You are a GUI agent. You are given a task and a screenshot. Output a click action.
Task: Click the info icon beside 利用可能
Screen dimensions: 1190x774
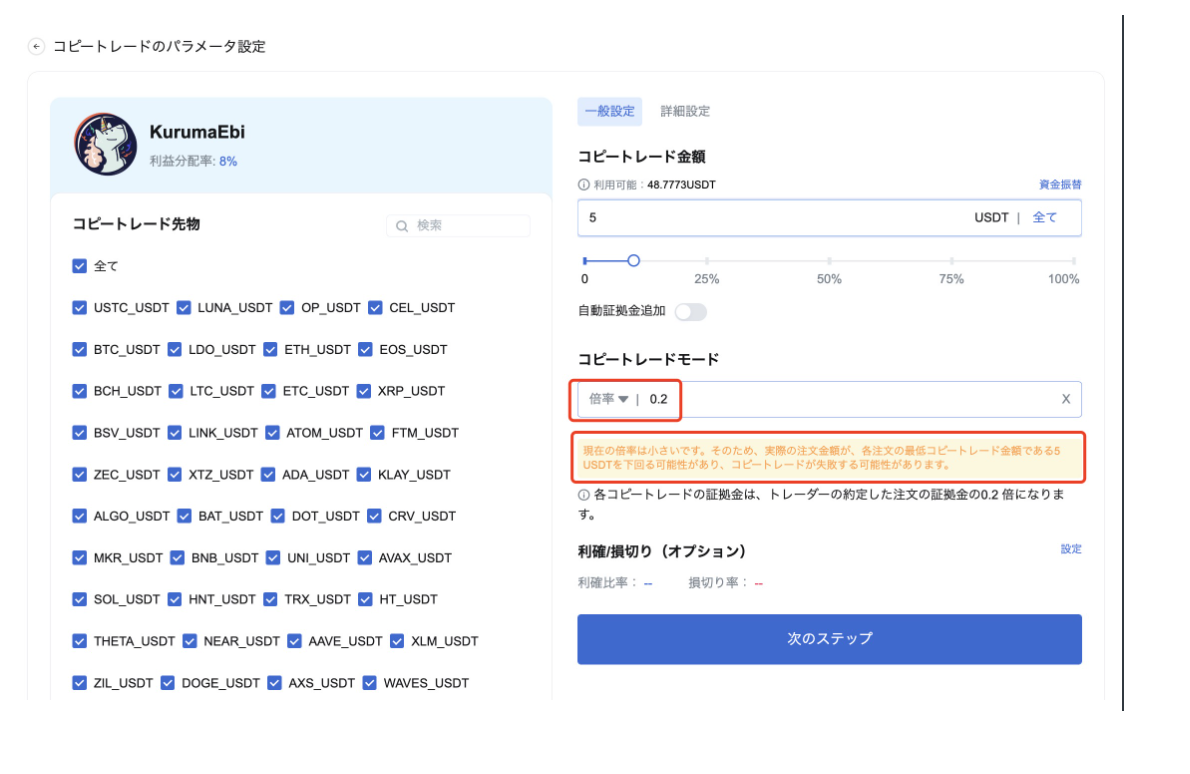[584, 184]
